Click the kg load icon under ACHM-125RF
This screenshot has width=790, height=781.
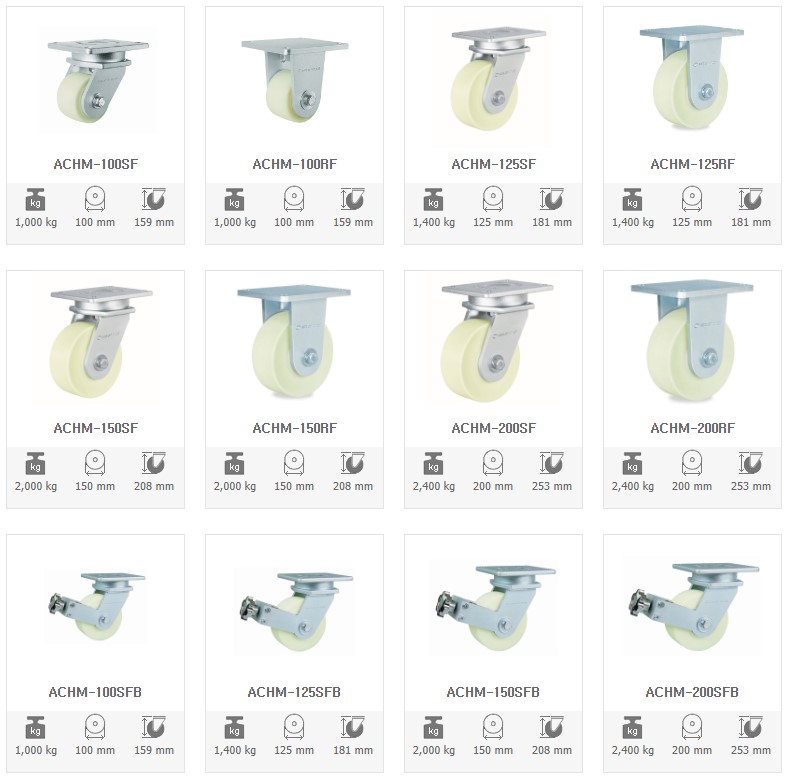pos(632,200)
